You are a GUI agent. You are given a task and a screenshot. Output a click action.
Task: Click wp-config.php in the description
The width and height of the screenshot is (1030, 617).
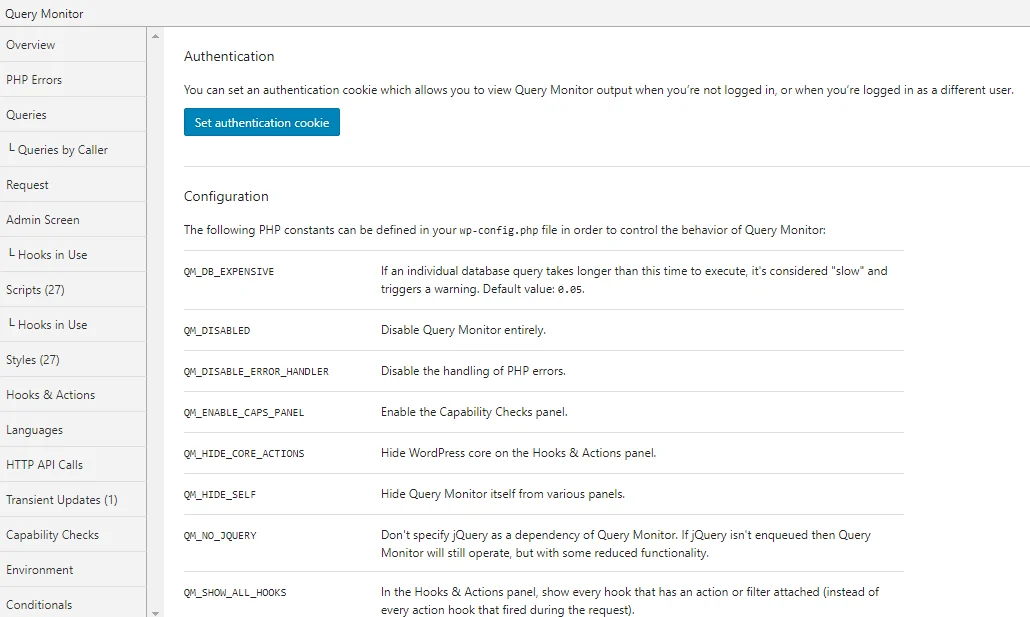(x=499, y=231)
